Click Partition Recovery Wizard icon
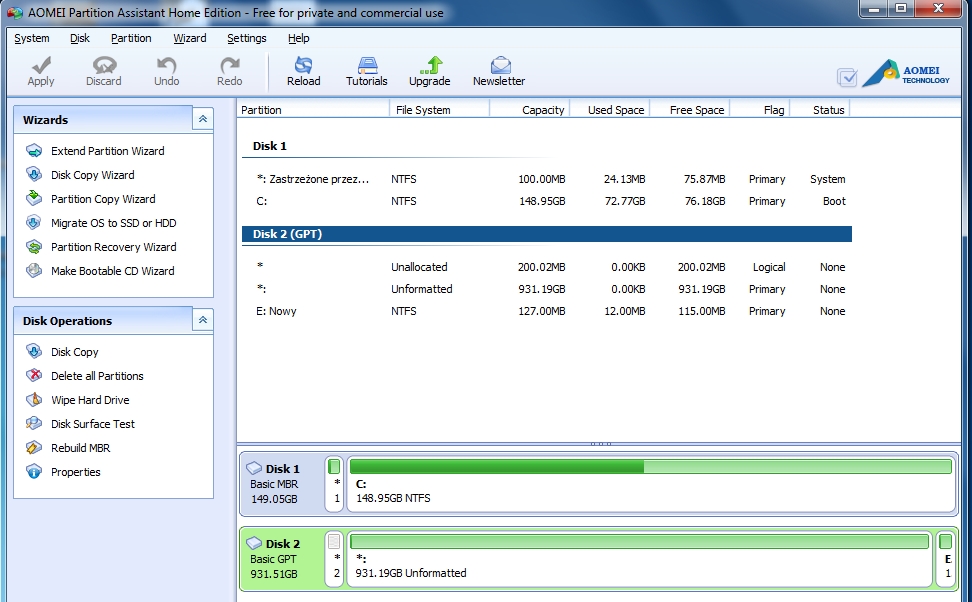The width and height of the screenshot is (972, 602). pos(34,247)
